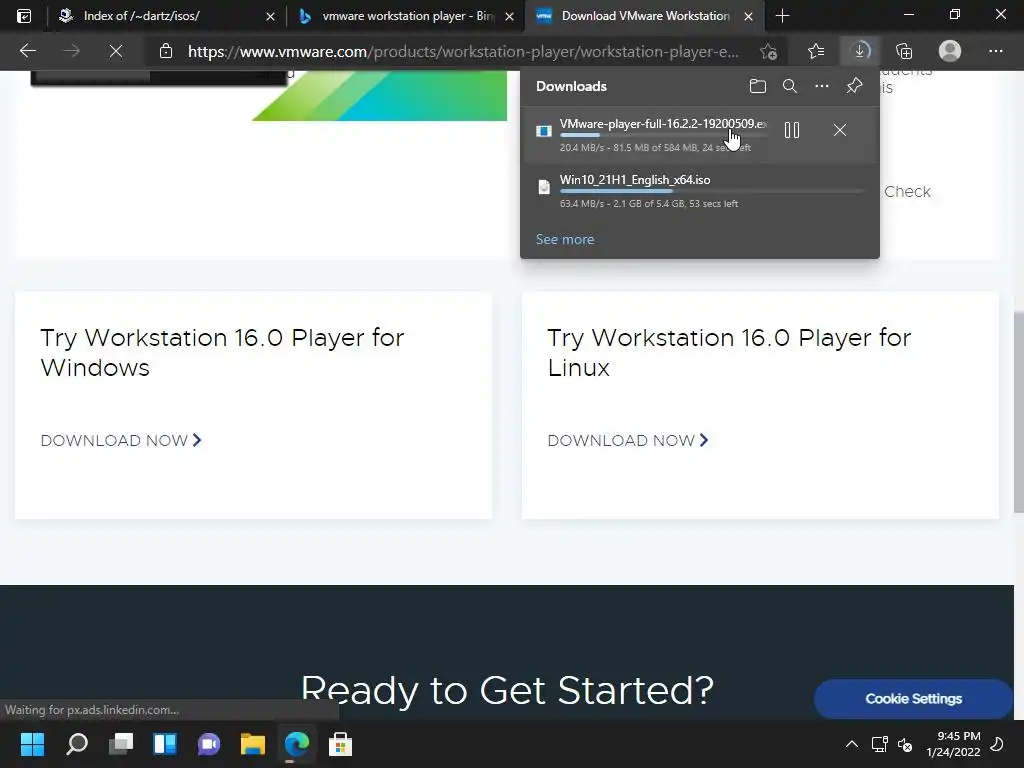This screenshot has width=1024, height=768.
Task: Click Win10_21H1_English_x64.iso download entry
Action: [x=700, y=191]
